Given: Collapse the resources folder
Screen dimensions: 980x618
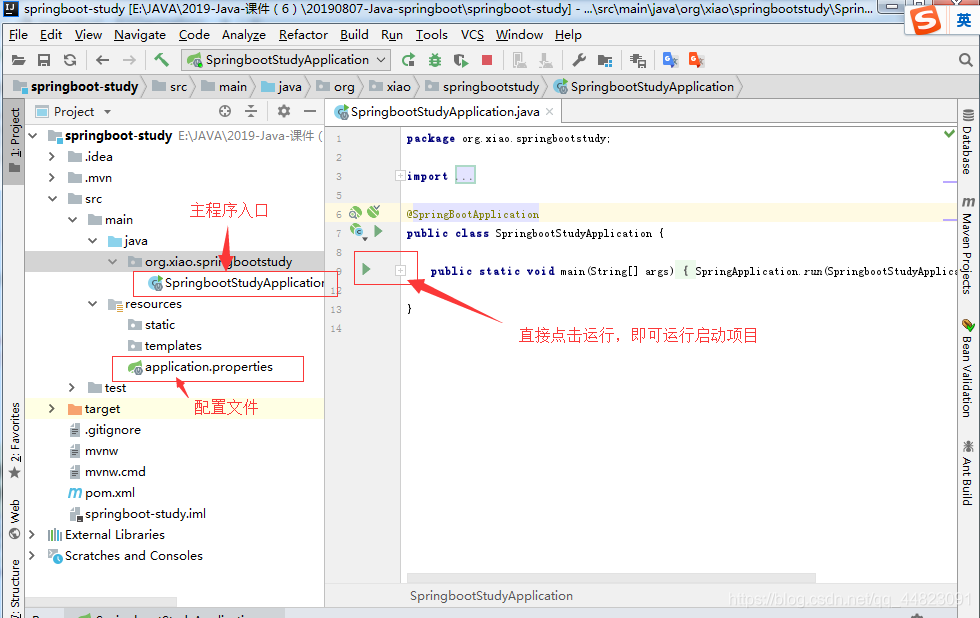Looking at the screenshot, I should pyautogui.click(x=92, y=304).
